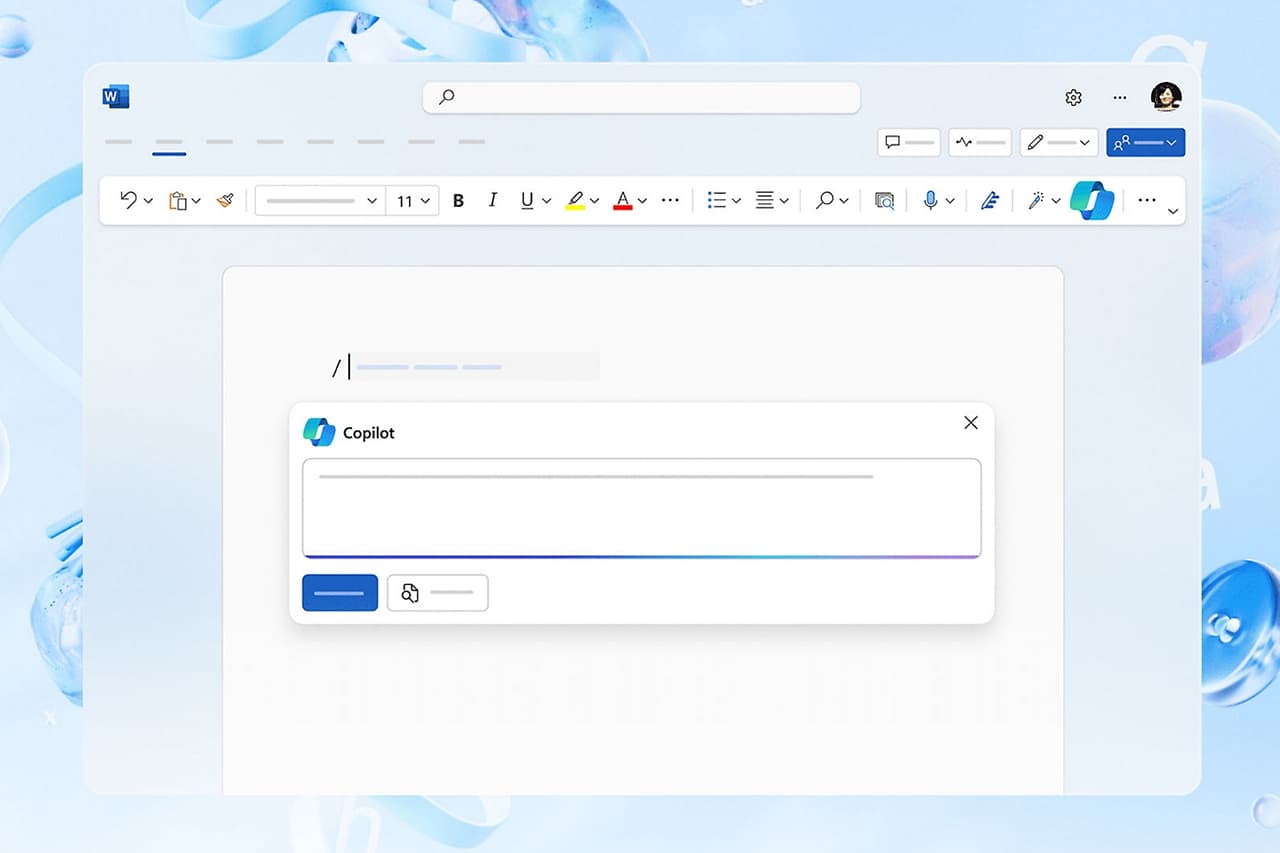
Task: Click the reference a file button in Copilot
Action: point(437,592)
